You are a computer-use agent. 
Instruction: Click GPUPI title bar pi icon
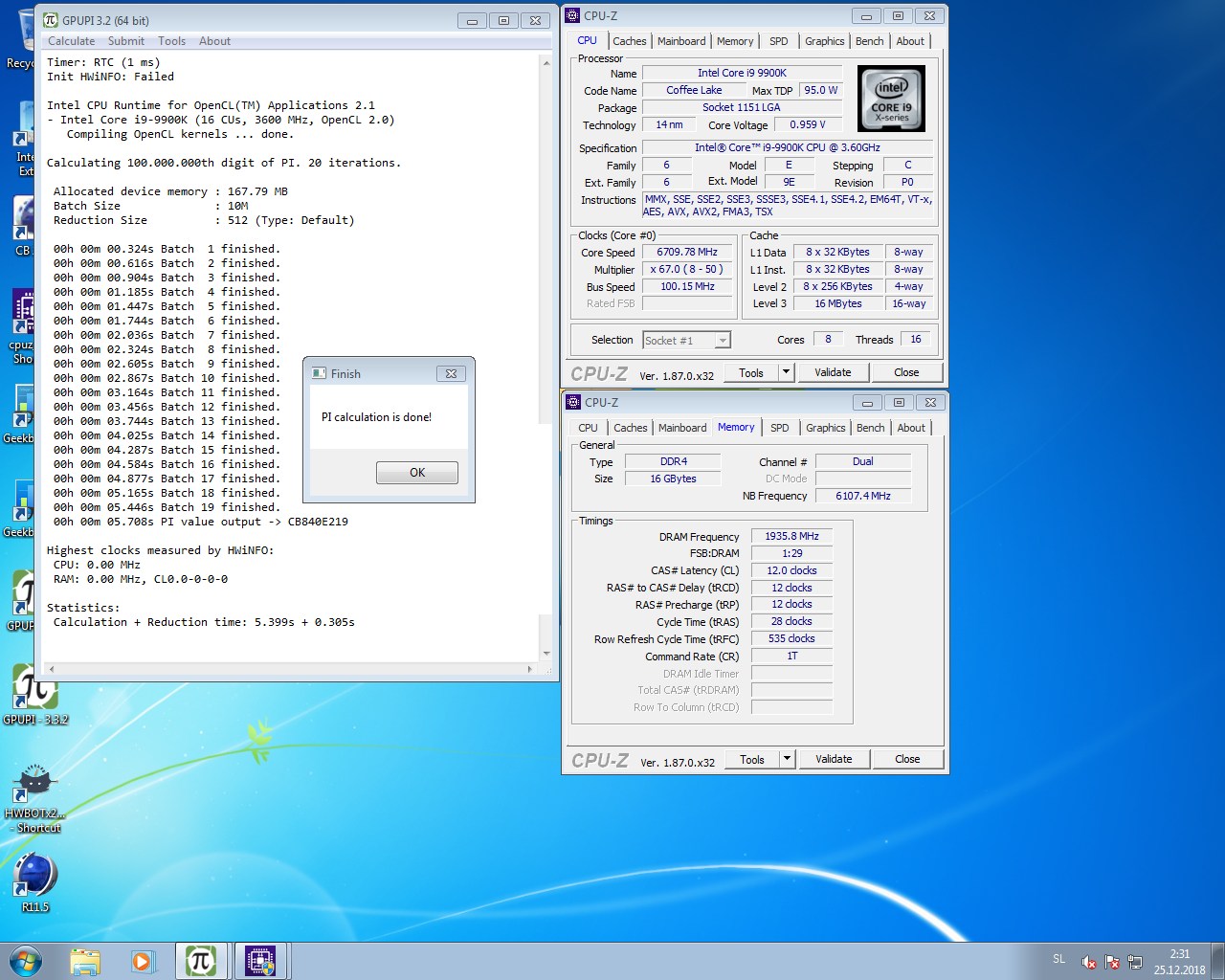(x=51, y=19)
